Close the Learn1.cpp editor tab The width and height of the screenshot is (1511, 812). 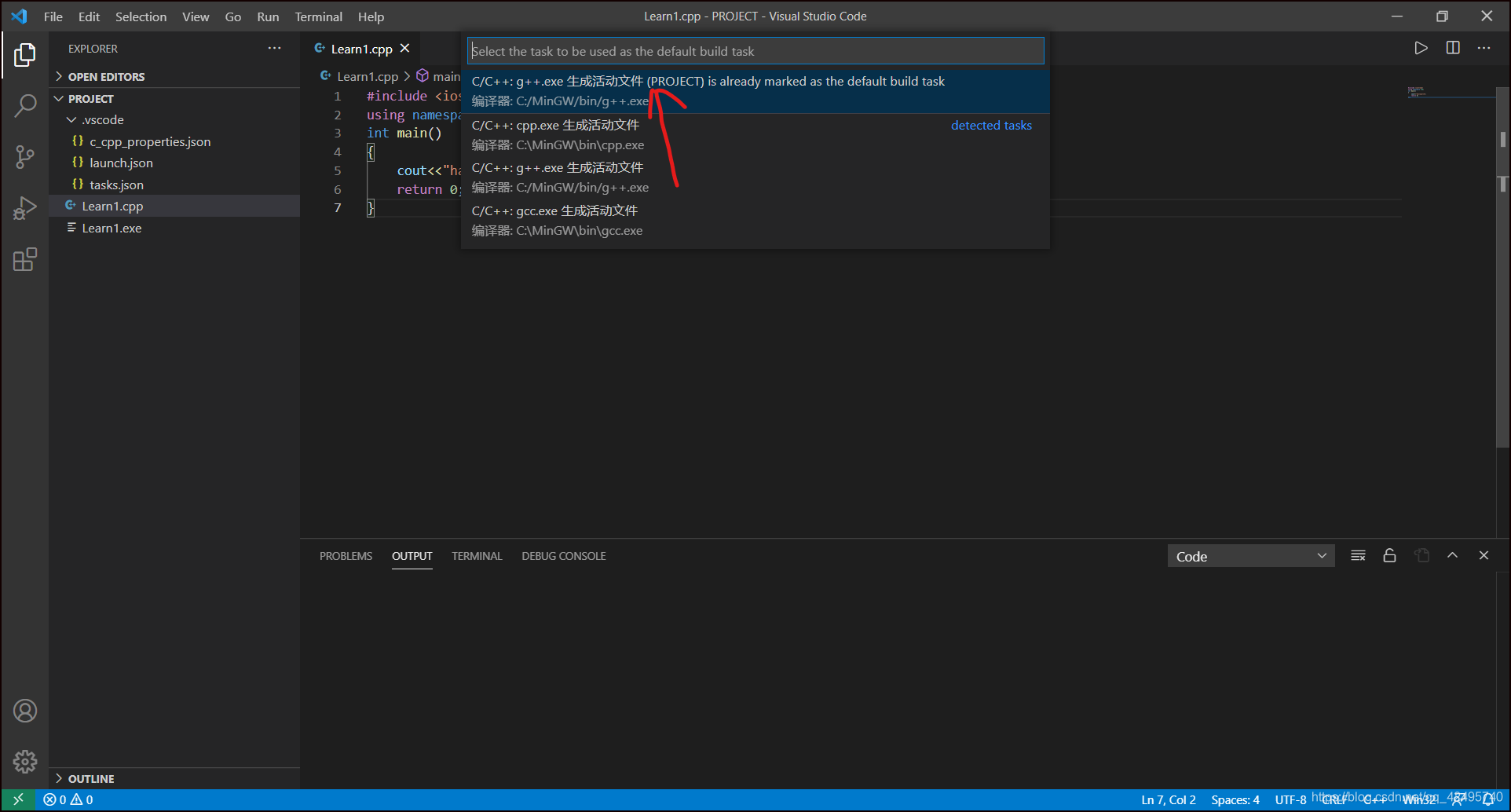pos(405,48)
